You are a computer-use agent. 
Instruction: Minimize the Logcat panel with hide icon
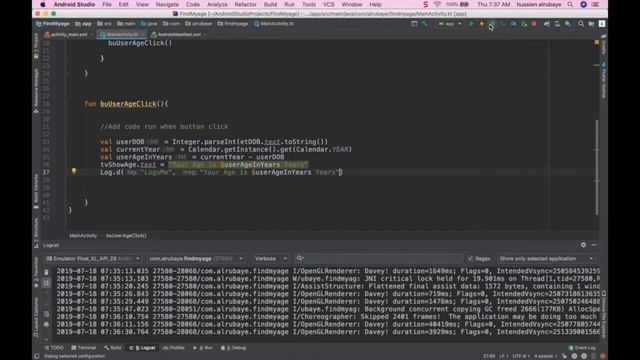tap(594, 245)
